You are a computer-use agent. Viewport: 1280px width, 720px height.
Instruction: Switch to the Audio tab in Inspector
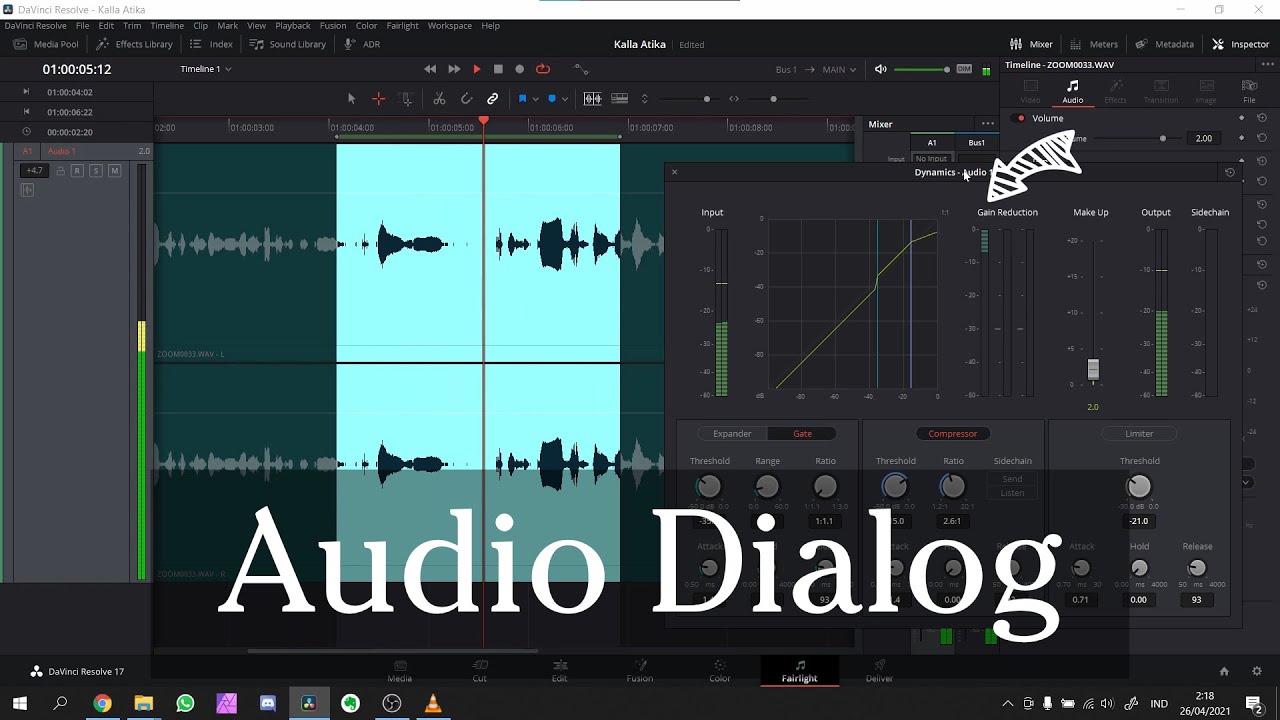coord(1072,92)
